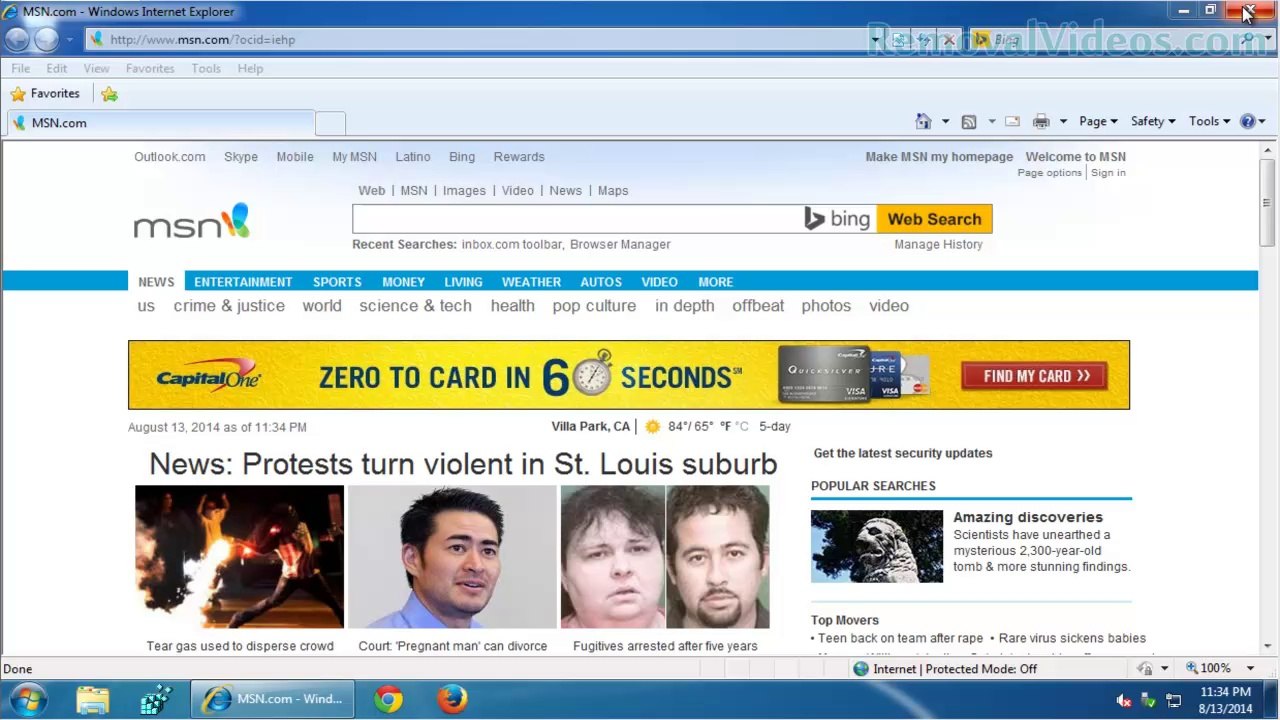Viewport: 1280px width, 720px height.
Task: Click the Web Search button
Action: pyautogui.click(x=934, y=219)
